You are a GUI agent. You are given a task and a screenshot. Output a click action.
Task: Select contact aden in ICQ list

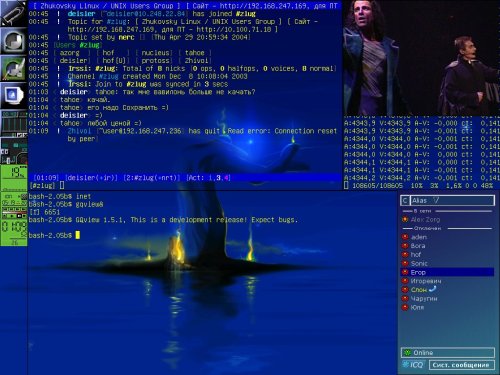(x=419, y=237)
